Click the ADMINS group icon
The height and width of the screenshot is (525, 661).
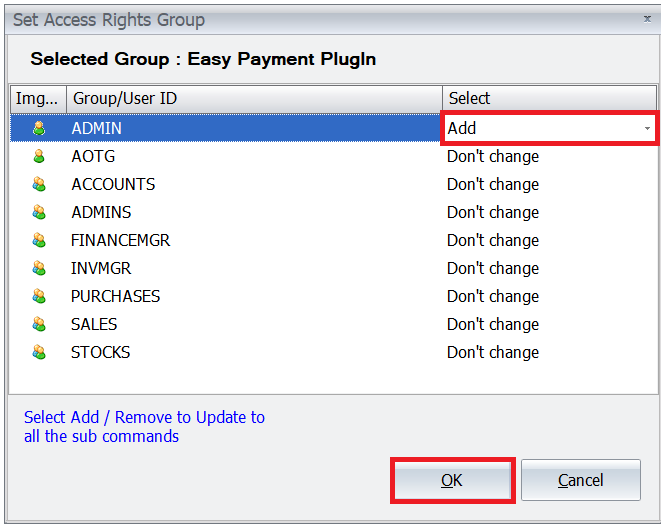point(39,212)
